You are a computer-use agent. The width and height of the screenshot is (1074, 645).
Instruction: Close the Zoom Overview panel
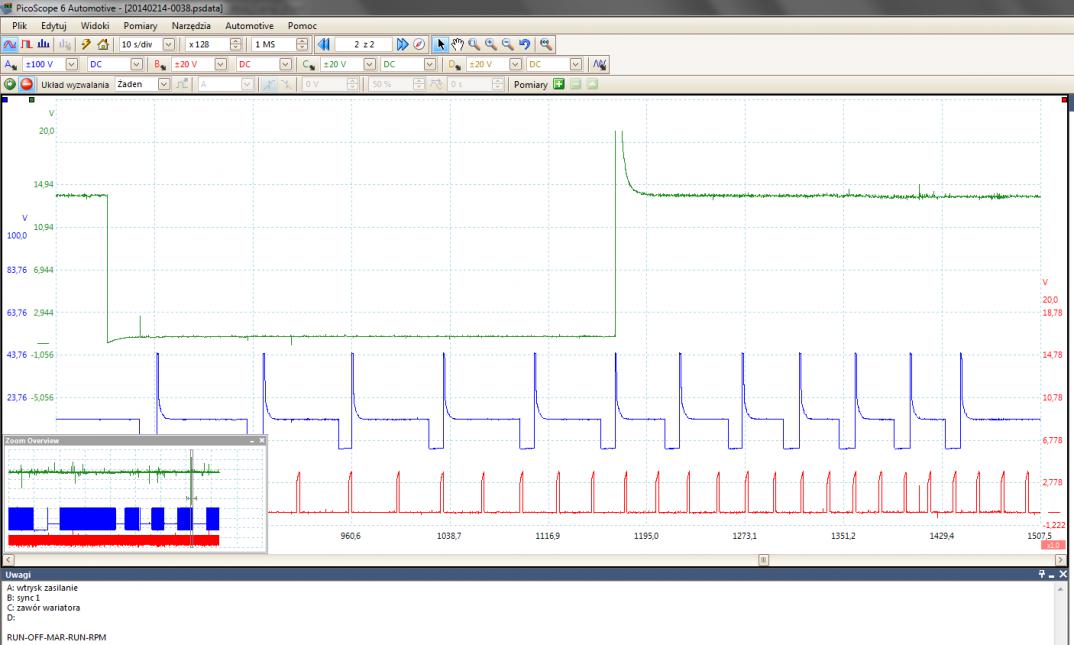tap(262, 440)
